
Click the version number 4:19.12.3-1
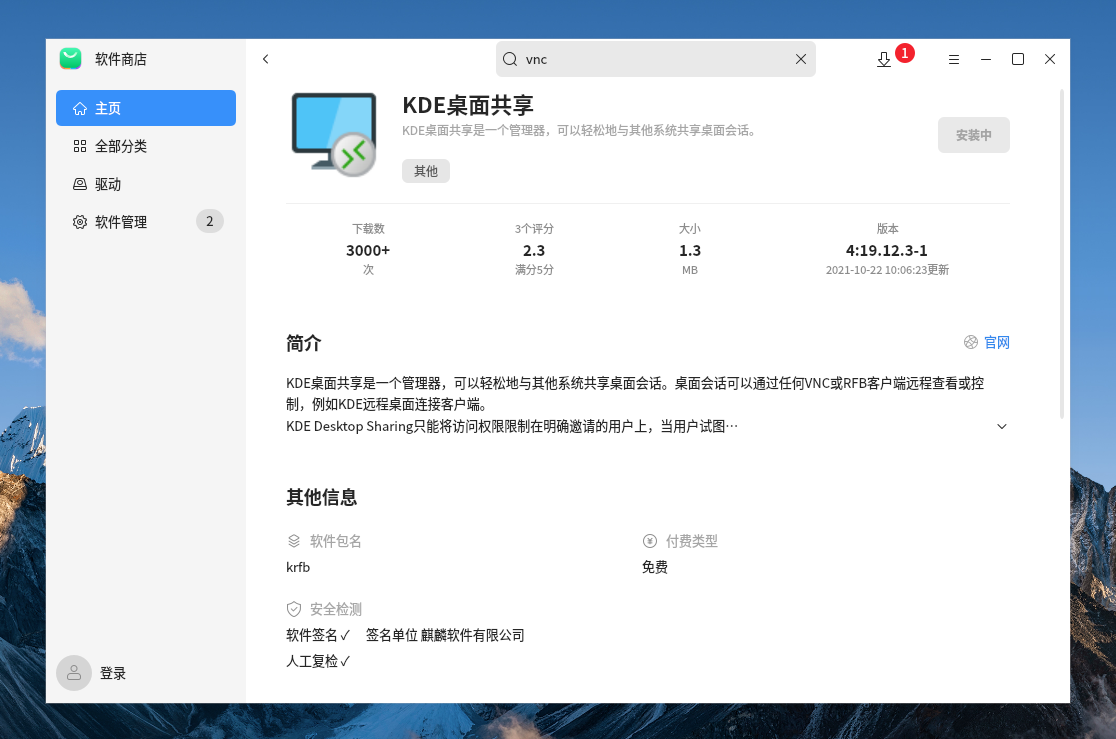click(887, 251)
